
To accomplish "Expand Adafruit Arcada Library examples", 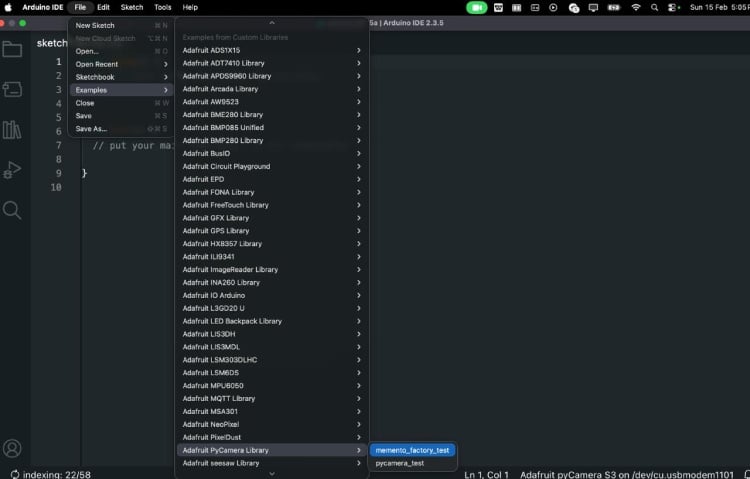I will coord(272,89).
